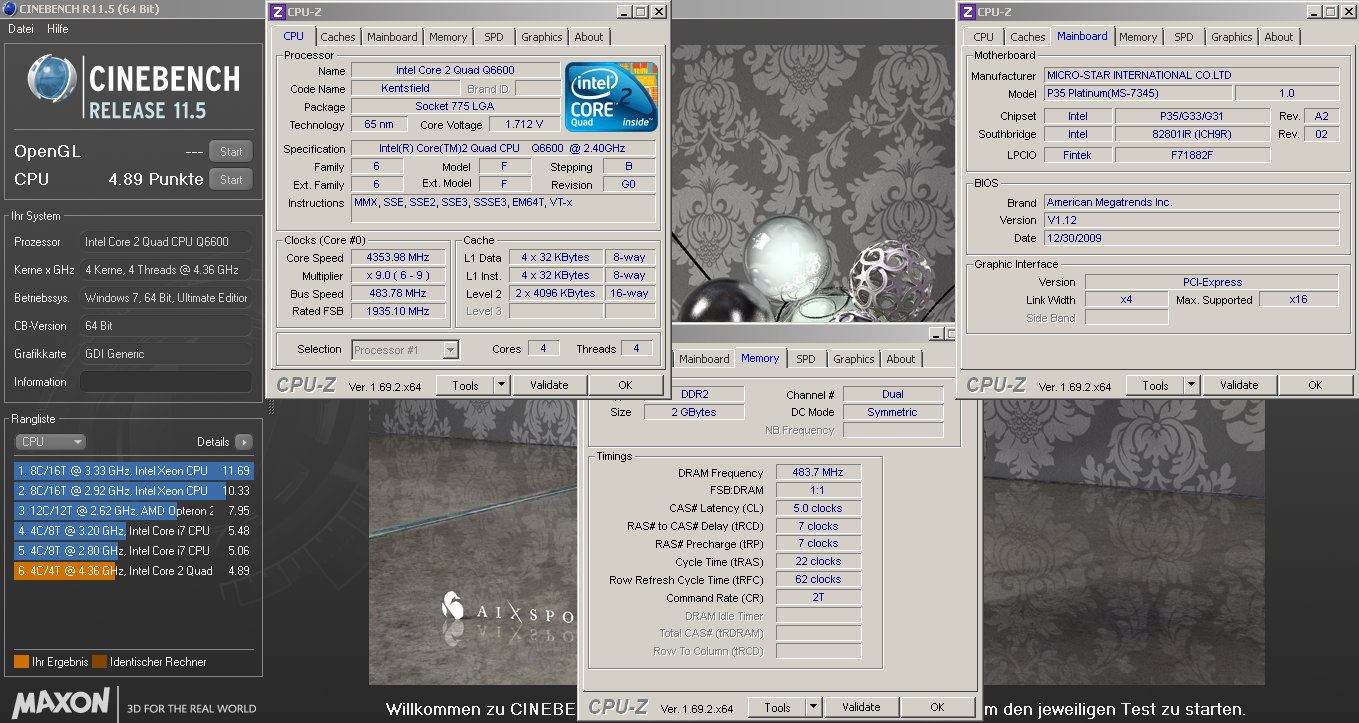Image resolution: width=1359 pixels, height=723 pixels.
Task: Start the CPU benchmark
Action: click(x=231, y=180)
